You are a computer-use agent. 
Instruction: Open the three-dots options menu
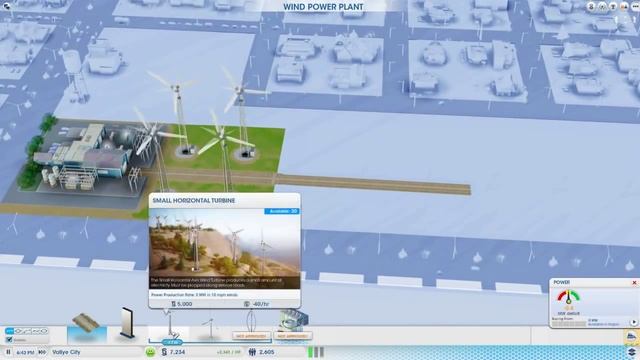[635, 7]
